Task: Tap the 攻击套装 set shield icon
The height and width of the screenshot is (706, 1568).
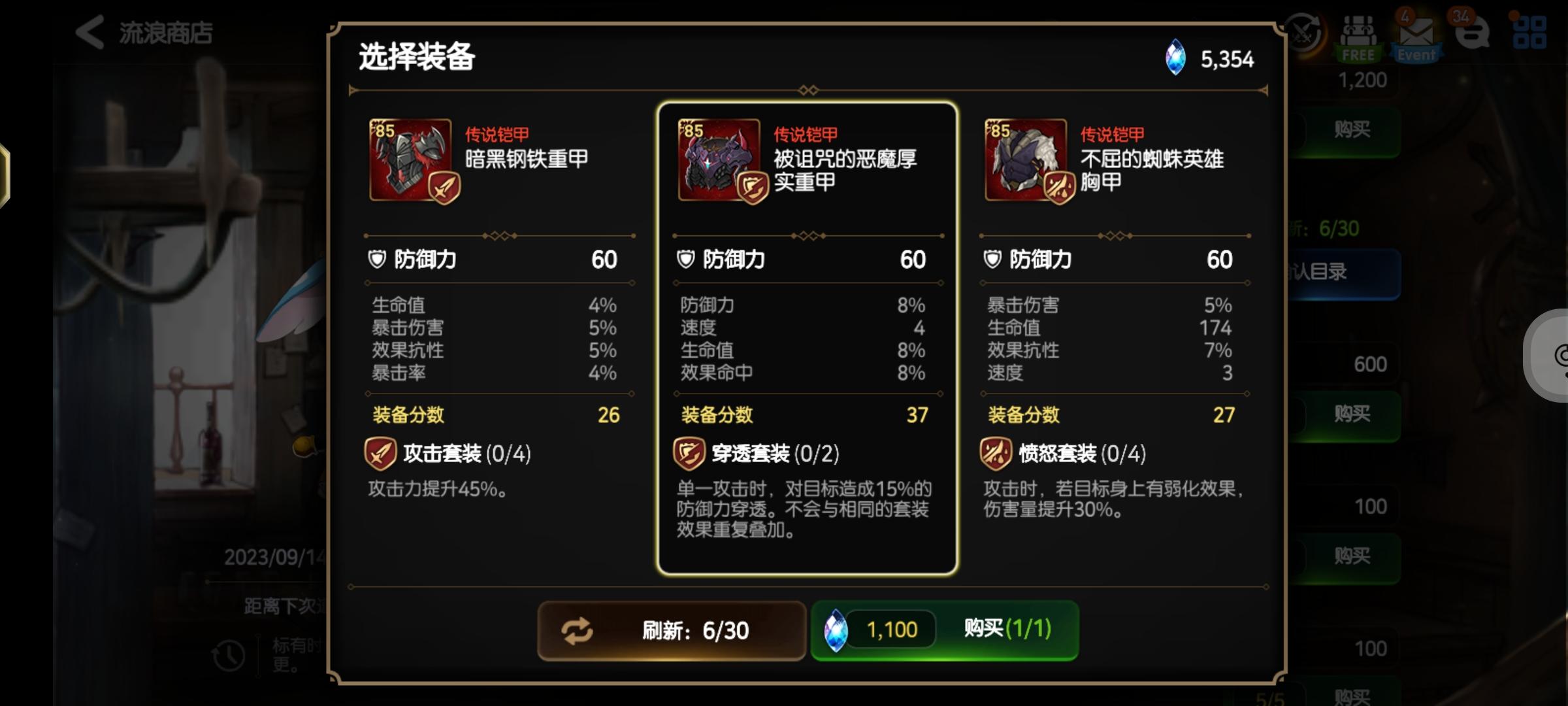Action: [x=380, y=454]
